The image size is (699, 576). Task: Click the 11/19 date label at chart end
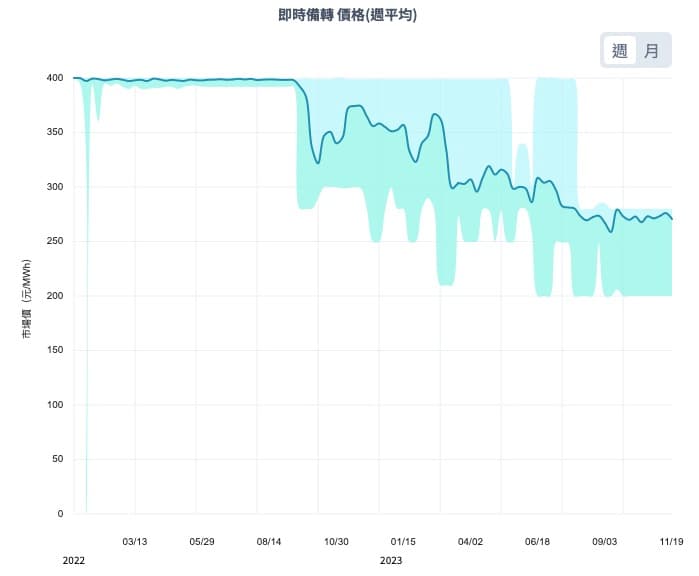671,541
